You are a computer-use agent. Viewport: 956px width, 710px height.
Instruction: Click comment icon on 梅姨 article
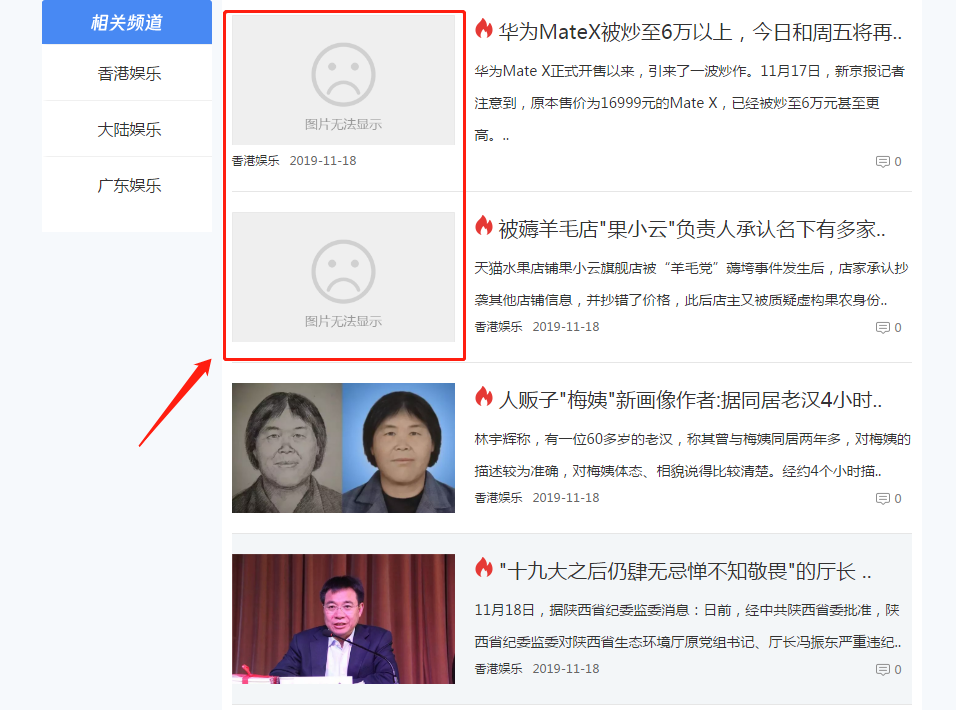click(x=882, y=499)
